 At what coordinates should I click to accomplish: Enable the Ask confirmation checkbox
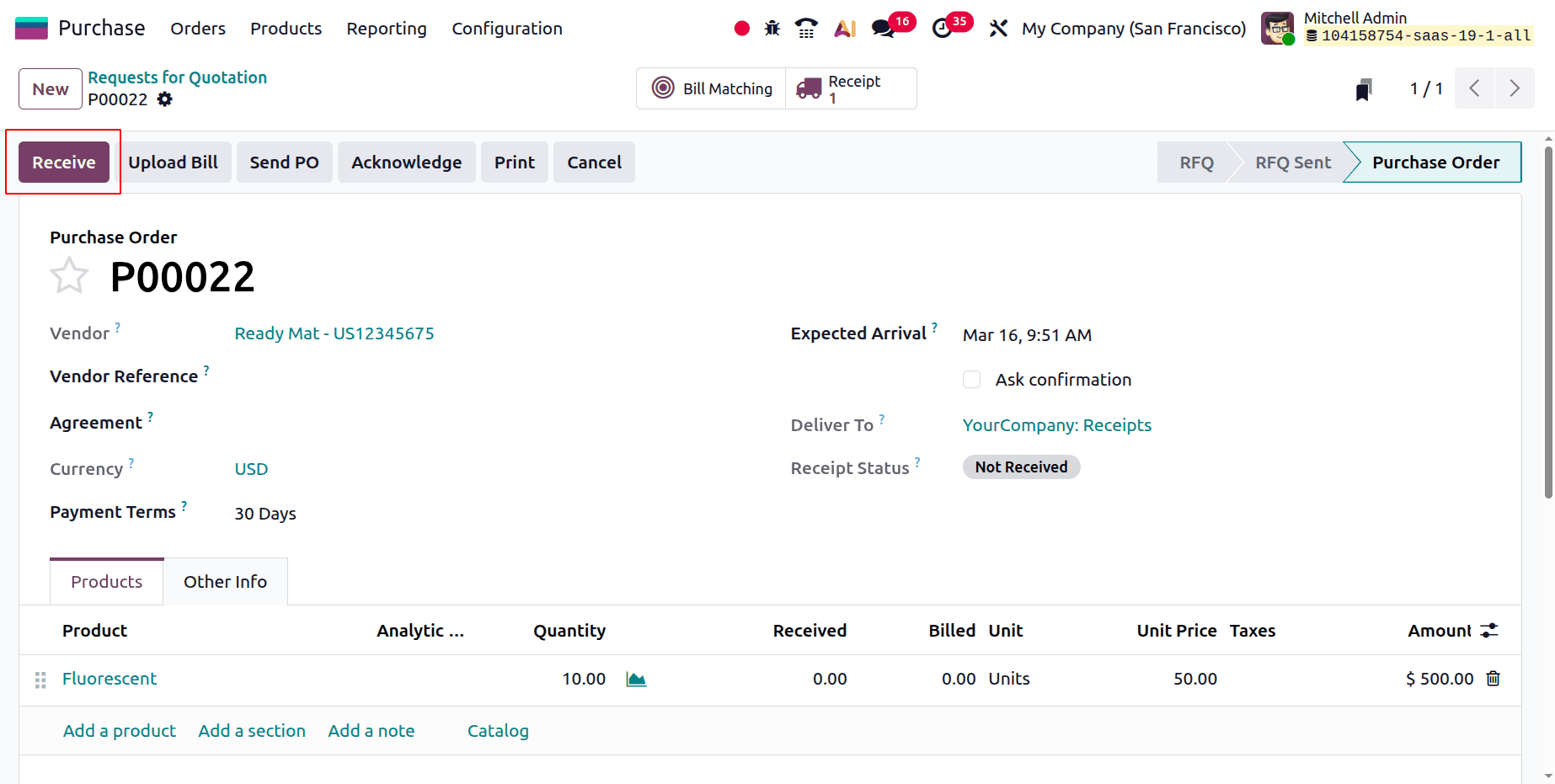point(971,379)
